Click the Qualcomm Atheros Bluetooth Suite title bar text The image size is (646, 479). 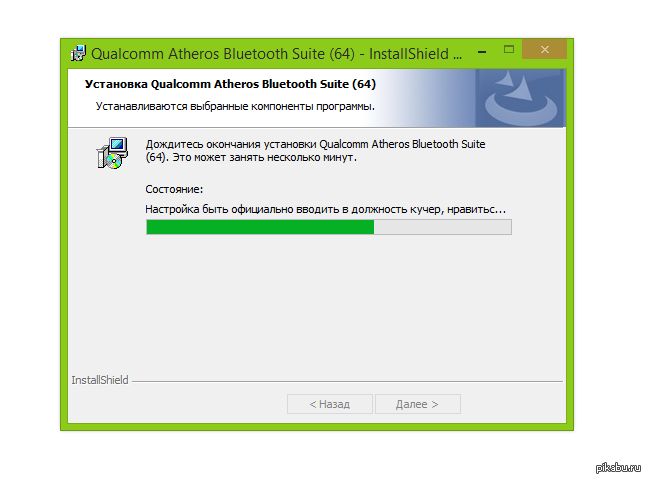coord(276,54)
